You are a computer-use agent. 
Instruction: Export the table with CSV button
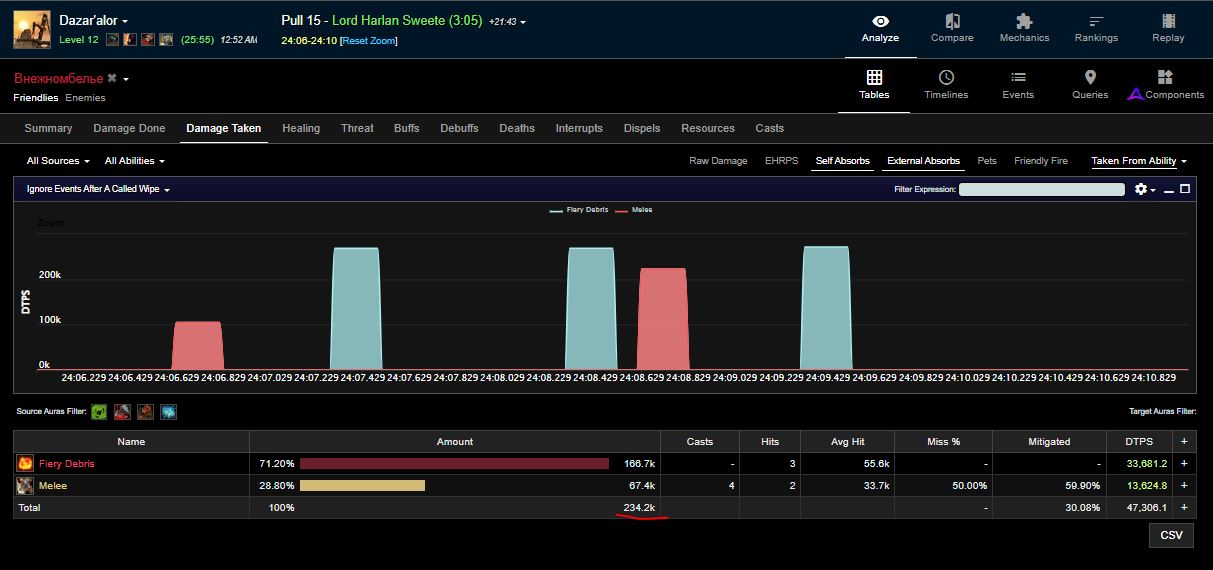pyautogui.click(x=1171, y=535)
